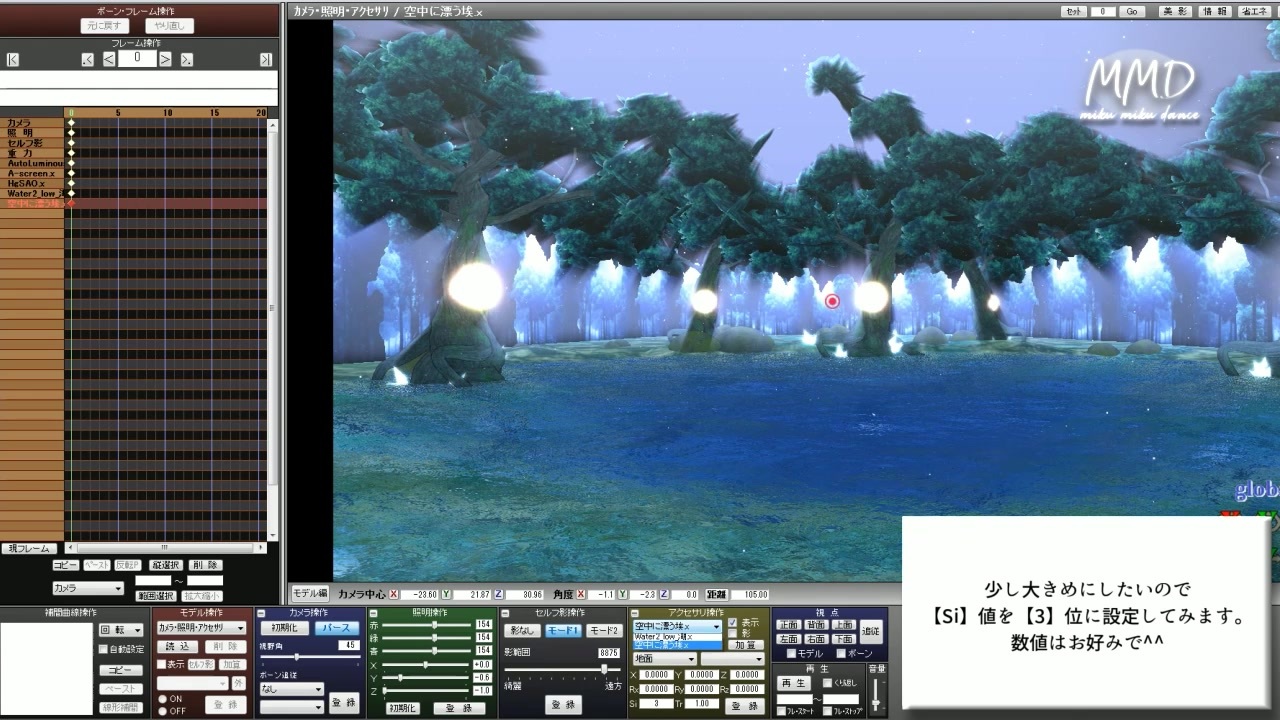1280x720 pixels.
Task: Click 縦選択 button
Action: 165,565
